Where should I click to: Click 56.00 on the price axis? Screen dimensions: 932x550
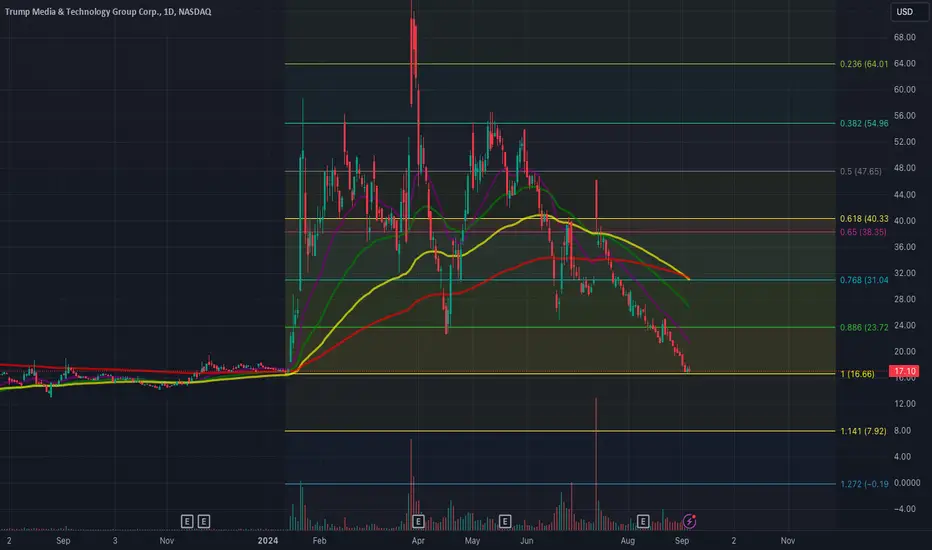click(904, 116)
